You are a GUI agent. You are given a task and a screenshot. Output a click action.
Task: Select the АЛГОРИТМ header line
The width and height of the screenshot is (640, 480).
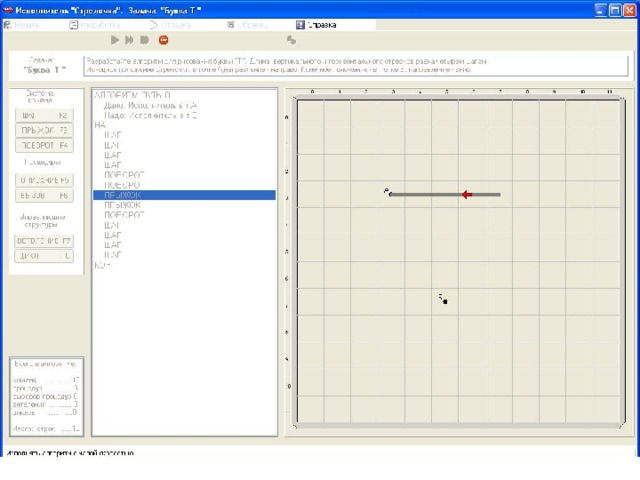point(132,95)
